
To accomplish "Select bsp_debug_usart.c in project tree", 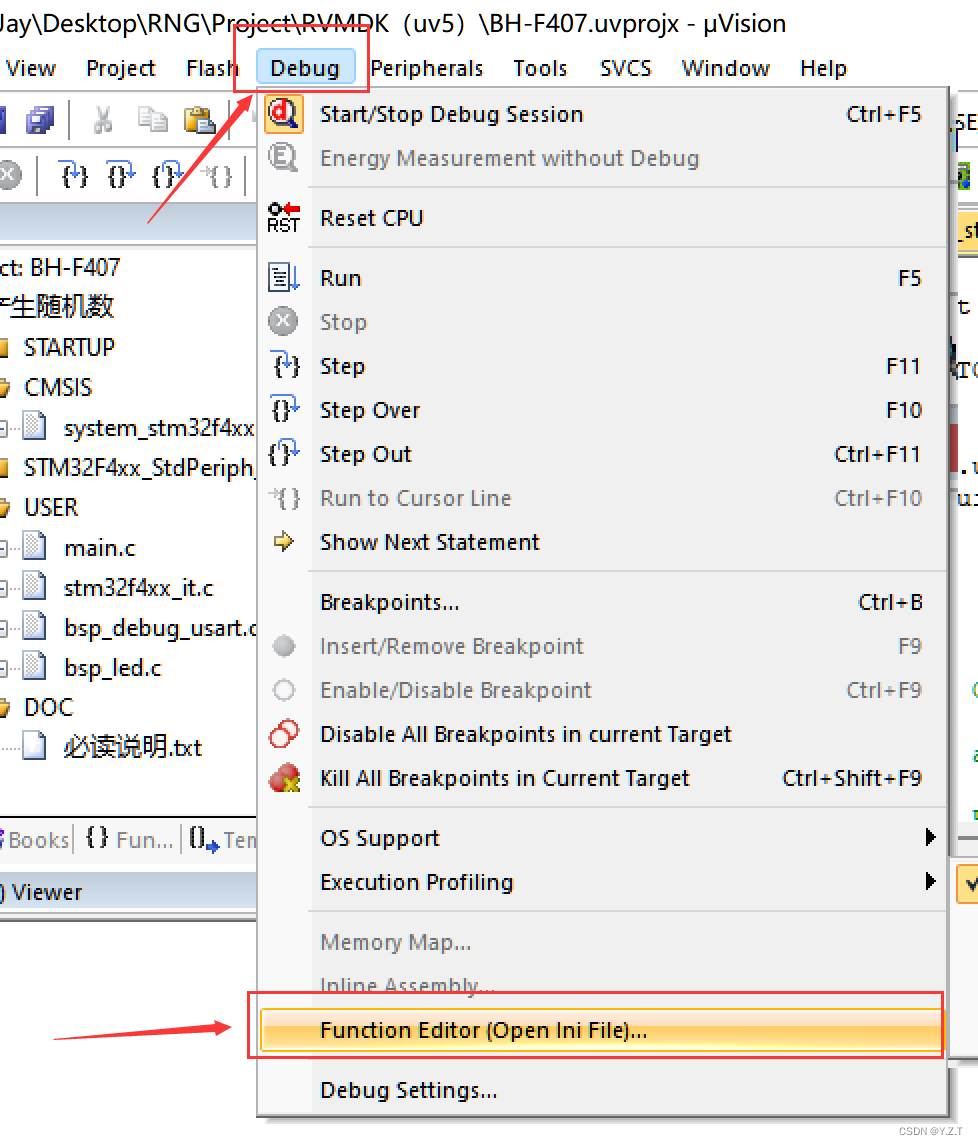I will pos(161,628).
